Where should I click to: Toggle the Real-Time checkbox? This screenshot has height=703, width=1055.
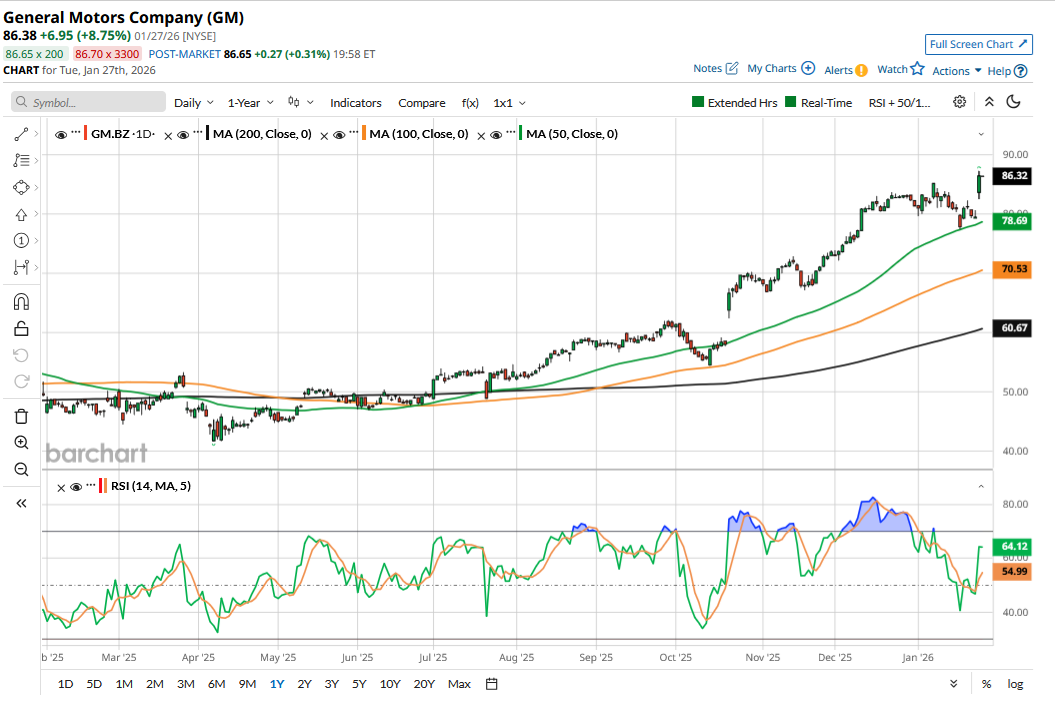coord(790,102)
